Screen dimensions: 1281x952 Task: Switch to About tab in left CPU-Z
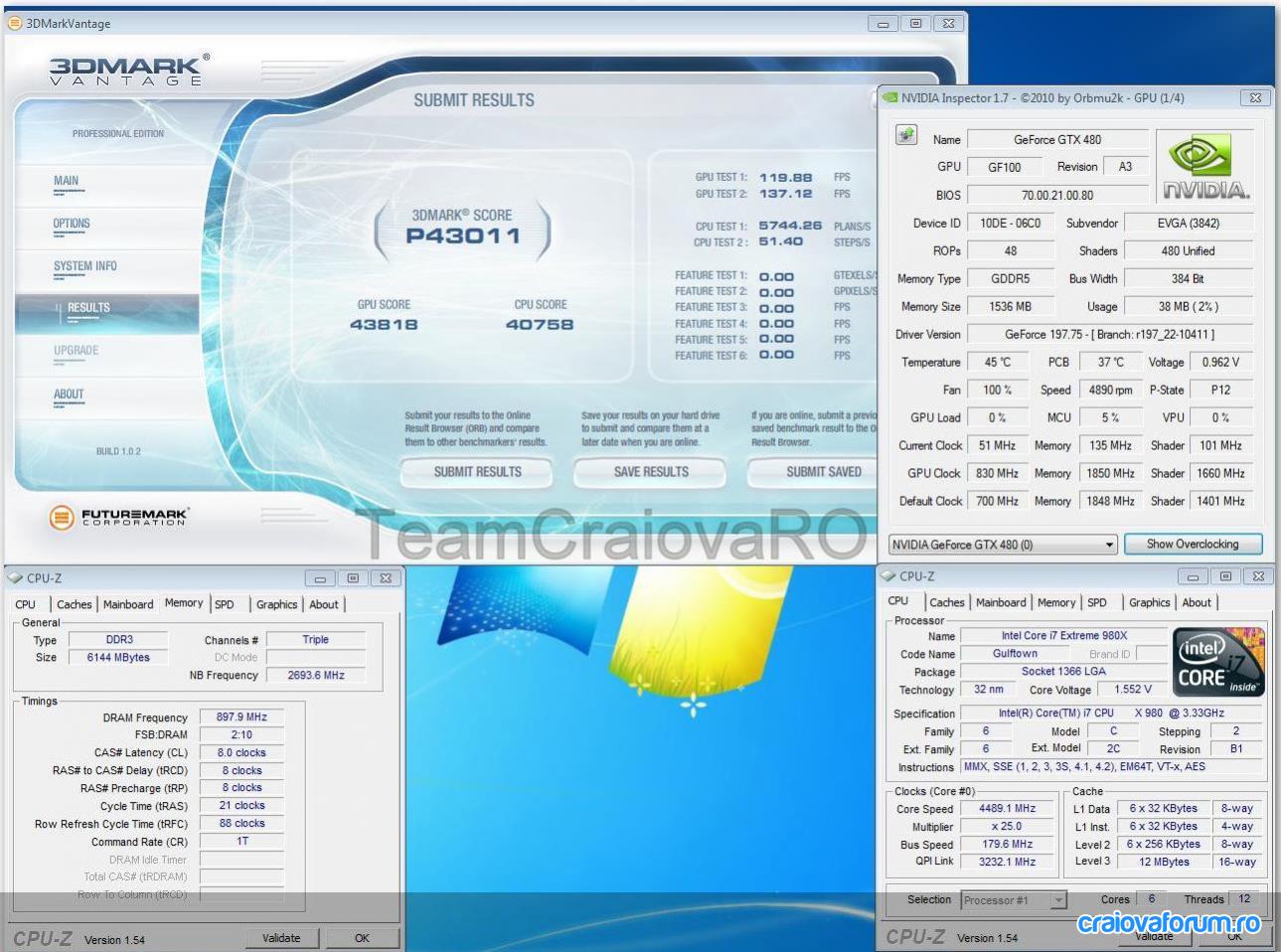click(324, 604)
